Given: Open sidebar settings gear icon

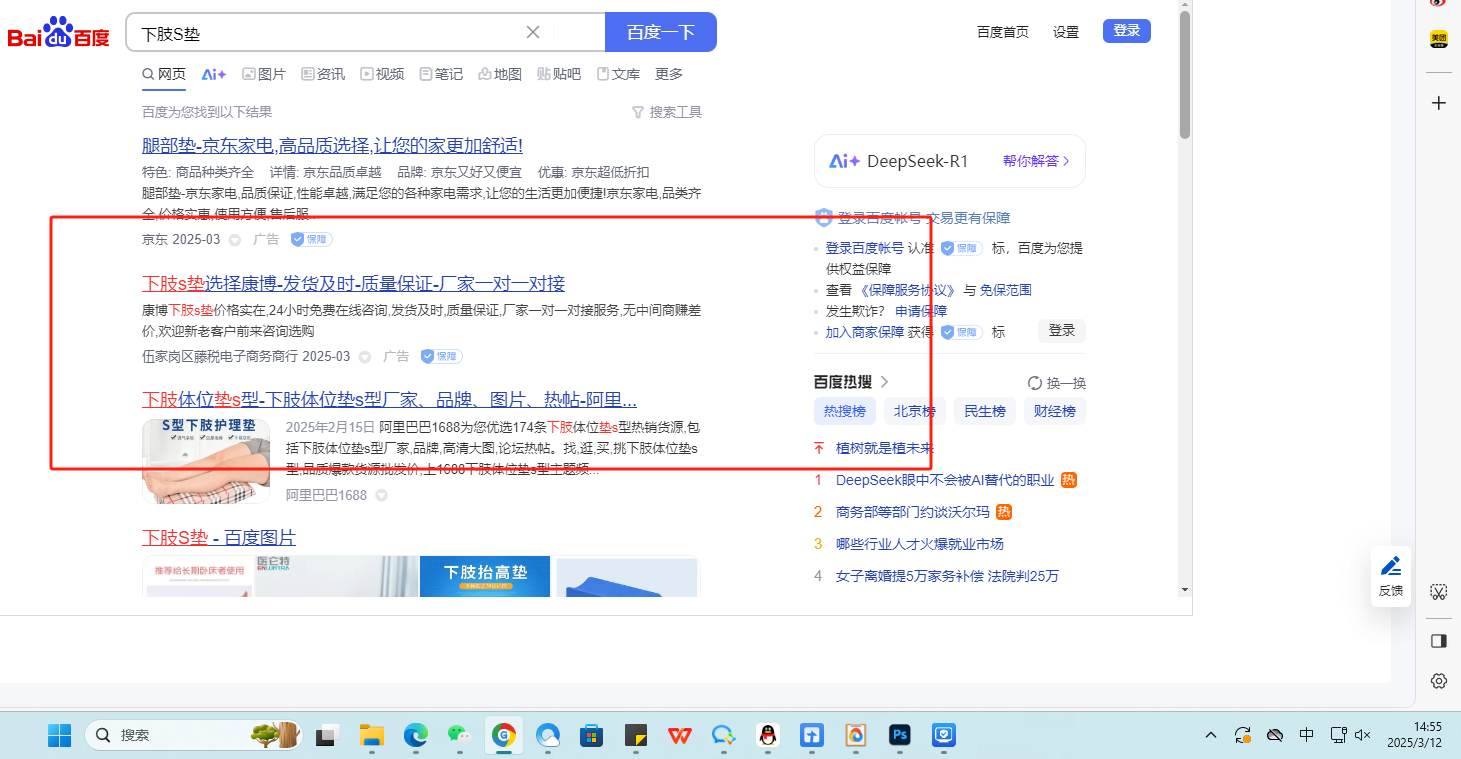Looking at the screenshot, I should pyautogui.click(x=1439, y=681).
